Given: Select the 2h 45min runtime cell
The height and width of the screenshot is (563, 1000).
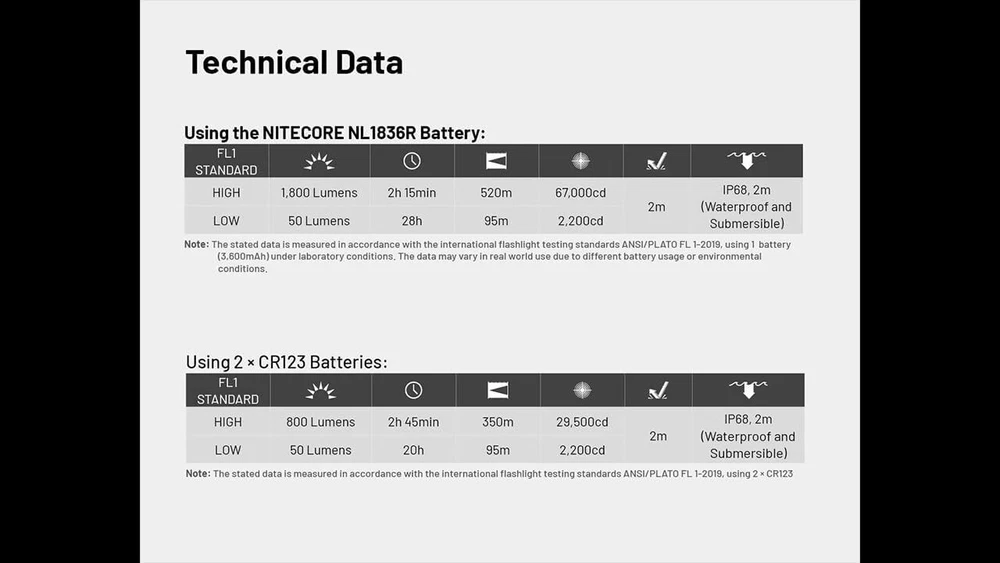Looking at the screenshot, I should 413,422.
